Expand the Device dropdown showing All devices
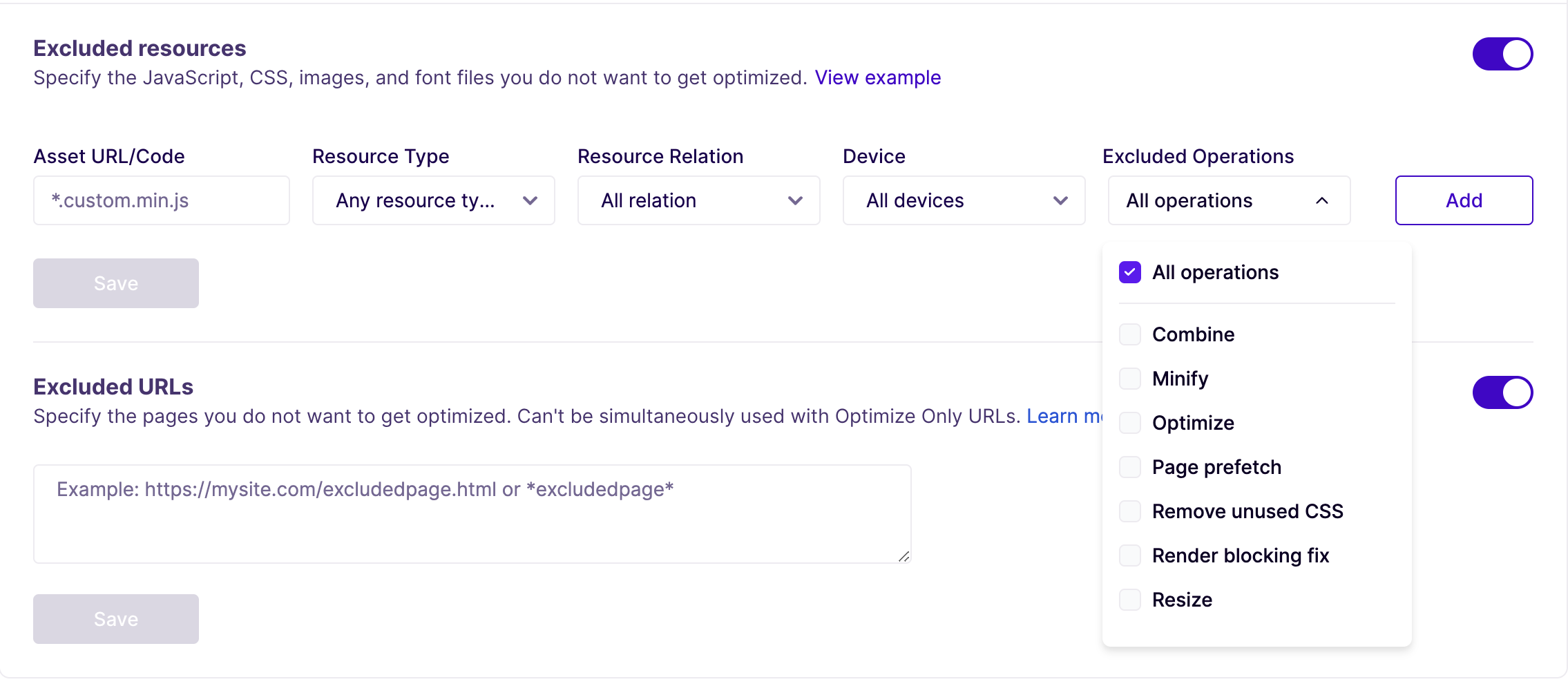Image resolution: width=1568 pixels, height=684 pixels. 964,200
